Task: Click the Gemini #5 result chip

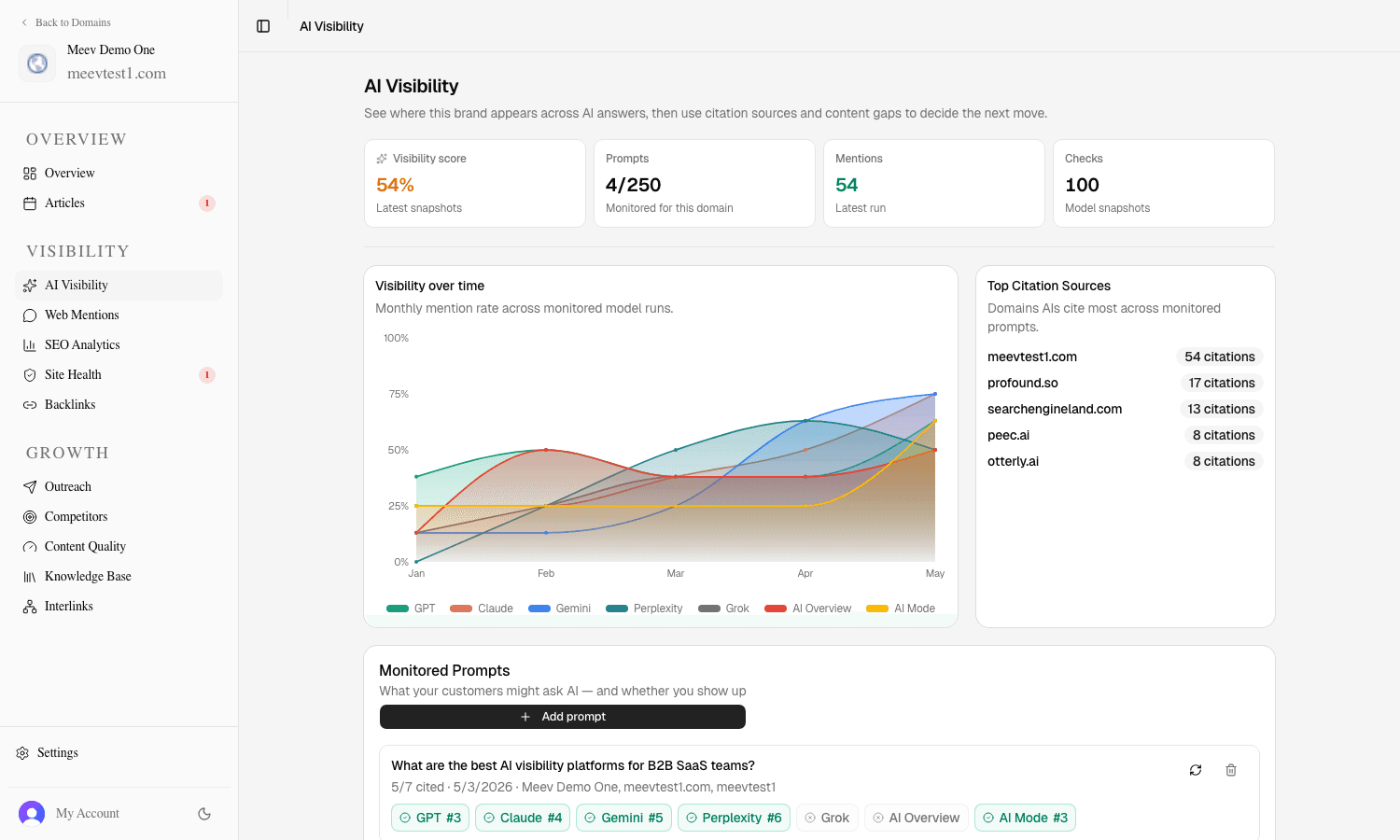Action: pos(623,818)
